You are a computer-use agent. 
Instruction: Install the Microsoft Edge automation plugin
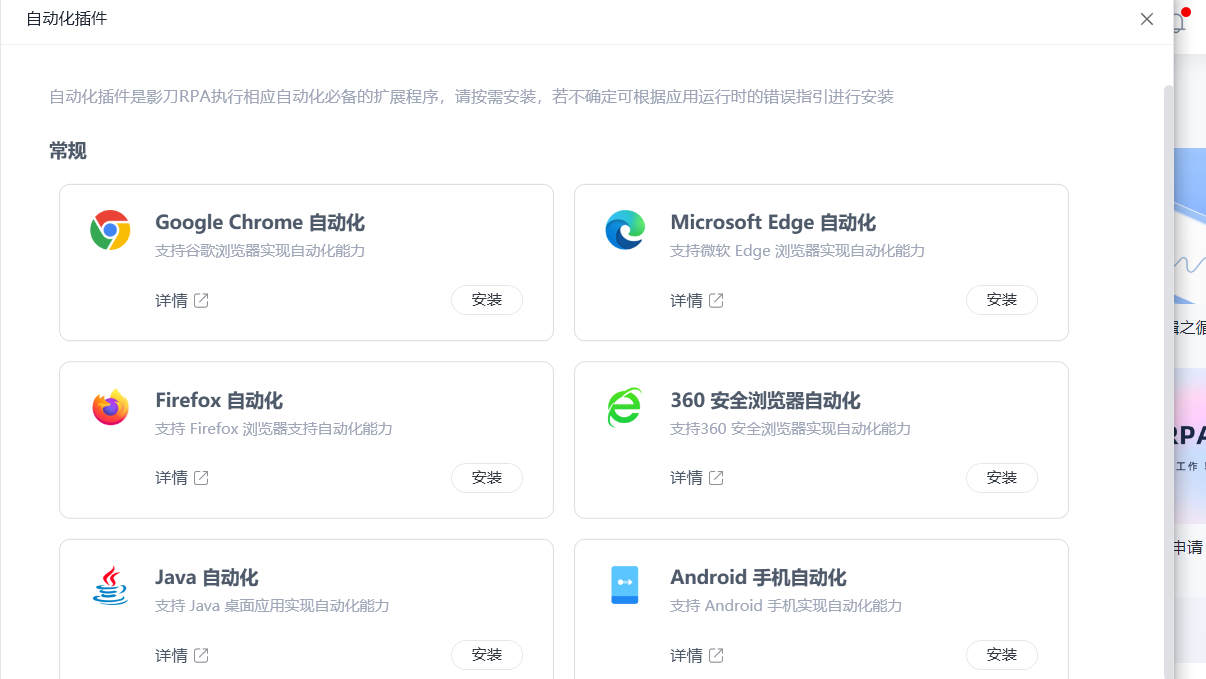pos(1001,300)
